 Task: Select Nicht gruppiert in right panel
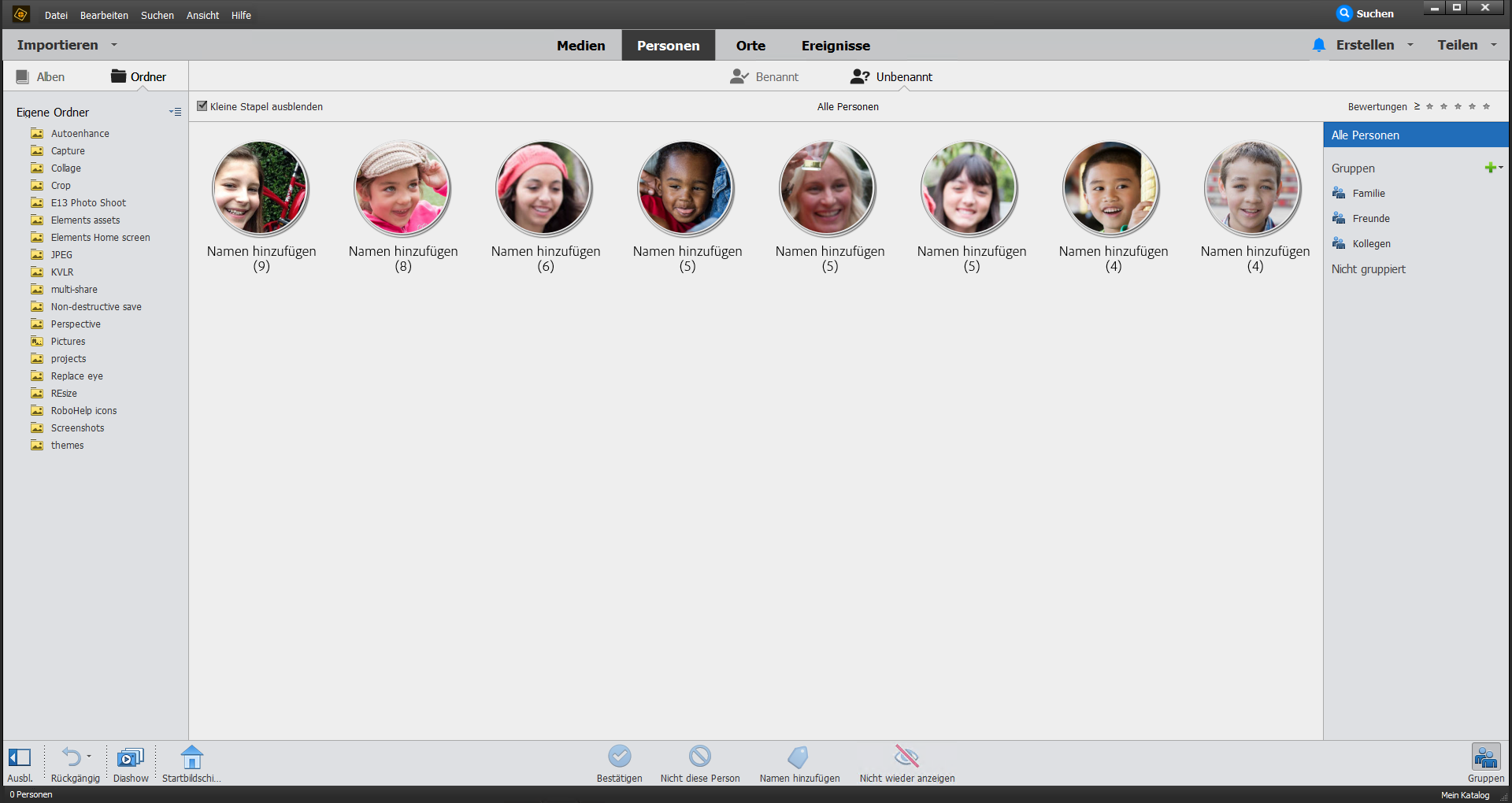(1369, 269)
